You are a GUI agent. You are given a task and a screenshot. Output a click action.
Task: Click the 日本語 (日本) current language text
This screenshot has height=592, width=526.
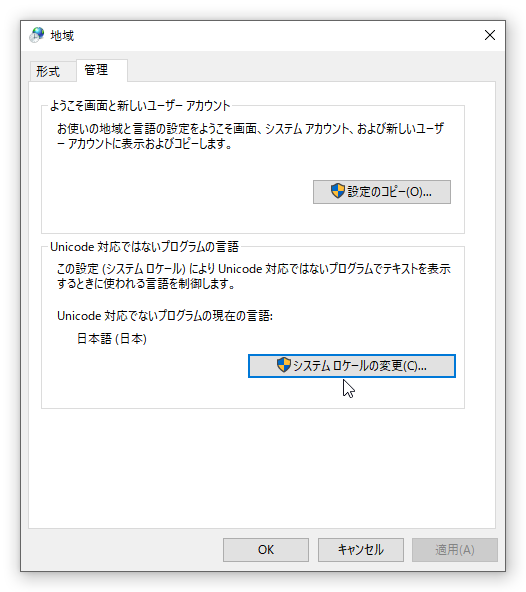[x=112, y=339]
